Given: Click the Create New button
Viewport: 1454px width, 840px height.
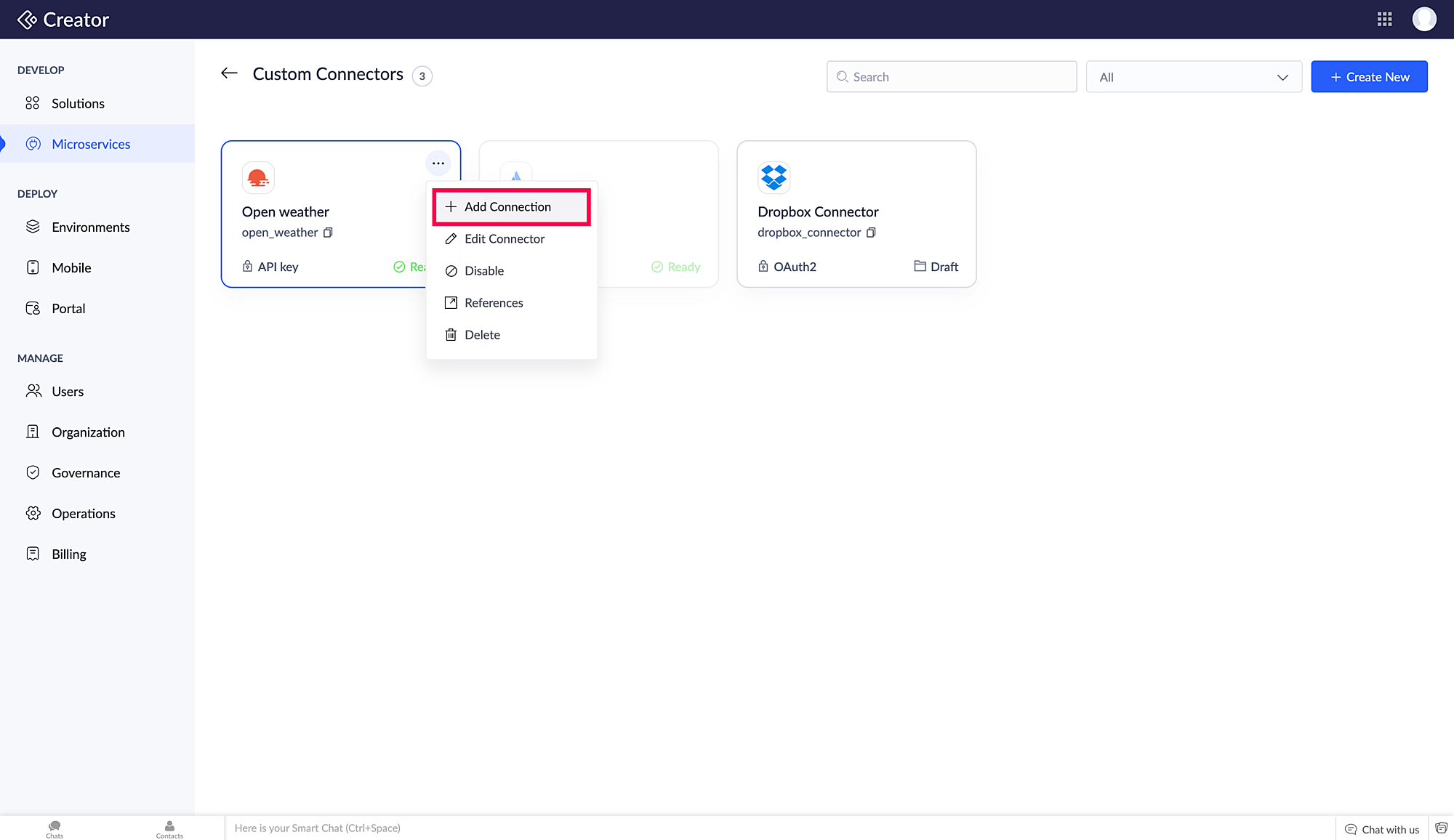Looking at the screenshot, I should (1369, 77).
